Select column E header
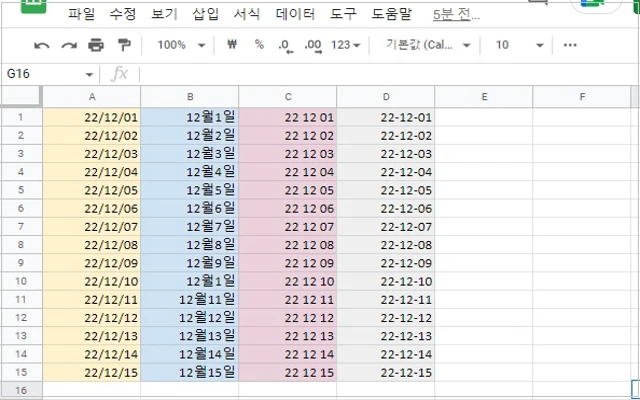Screen dimensions: 640x400 coord(484,97)
